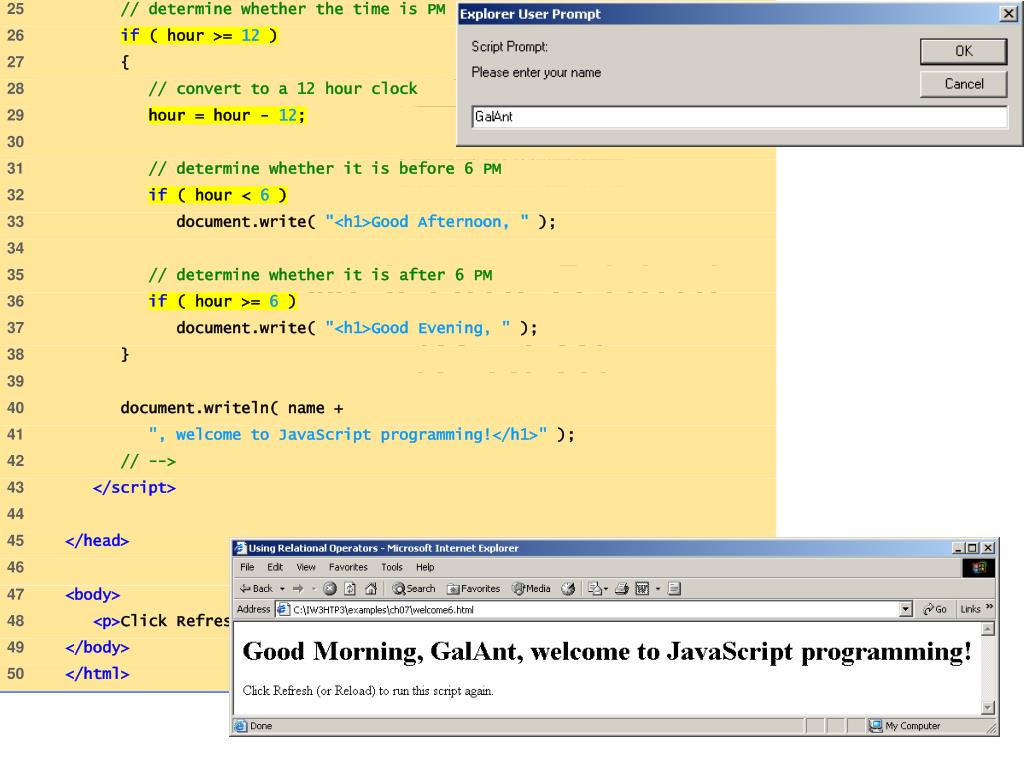Open the Edit menu in Internet Explorer

(275, 567)
